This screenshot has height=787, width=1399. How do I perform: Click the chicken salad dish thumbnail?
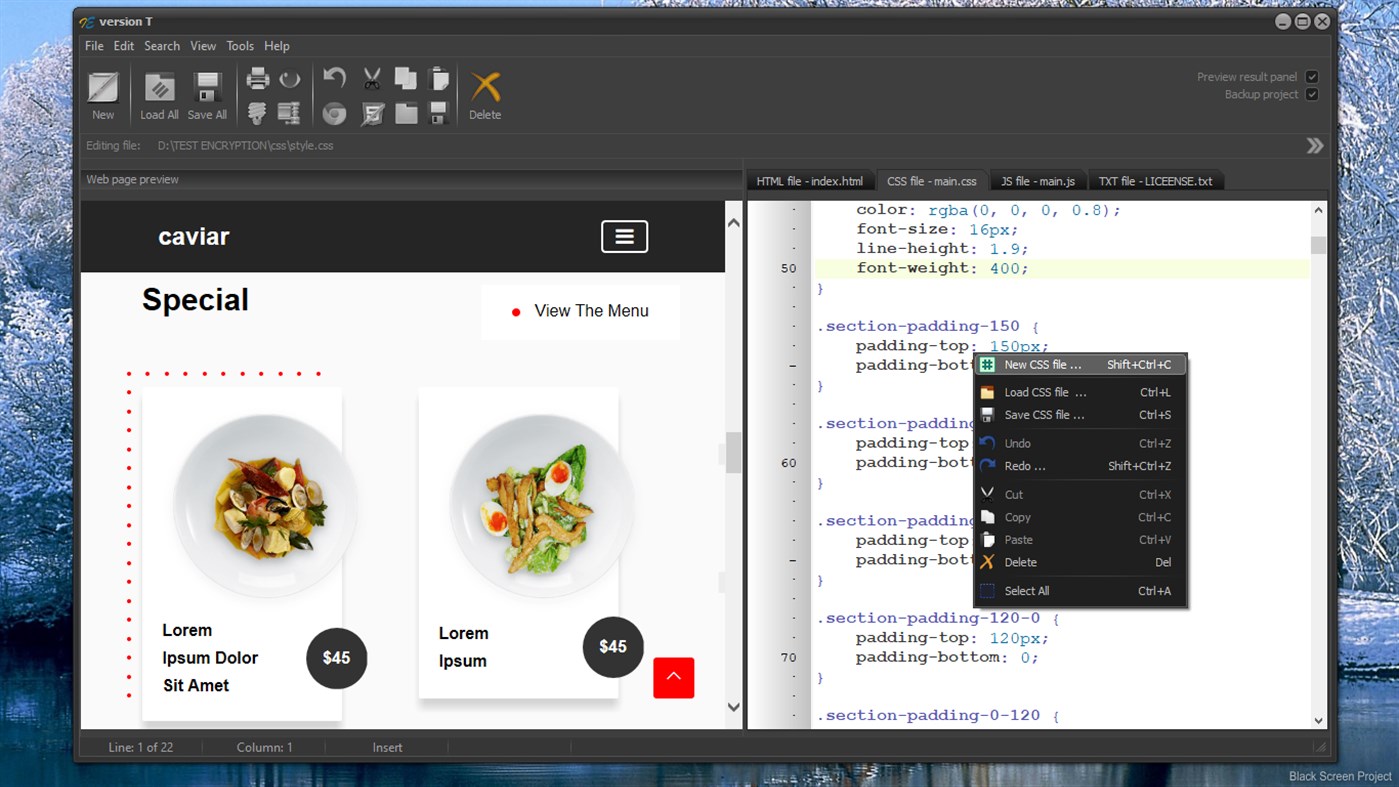point(541,505)
